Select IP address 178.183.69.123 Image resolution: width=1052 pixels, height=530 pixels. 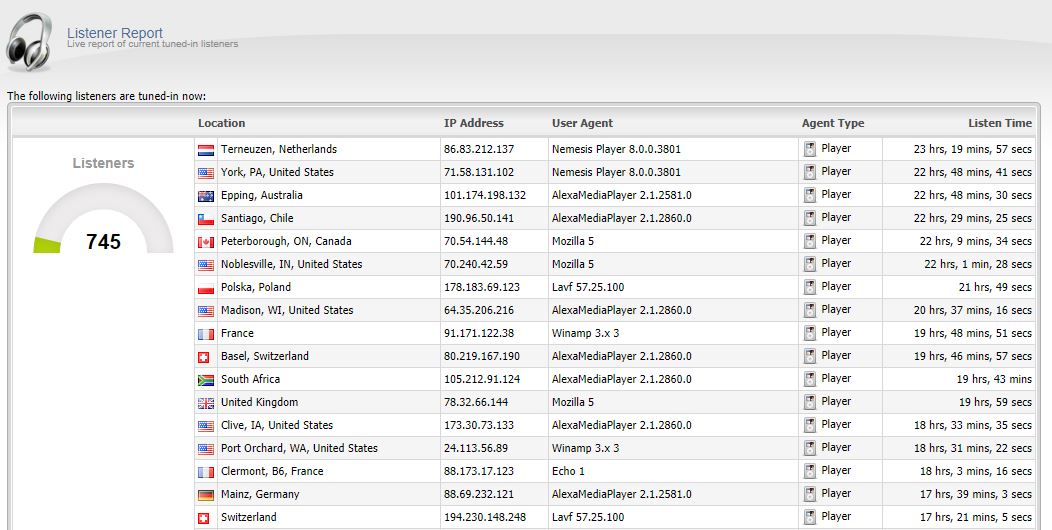coord(482,287)
